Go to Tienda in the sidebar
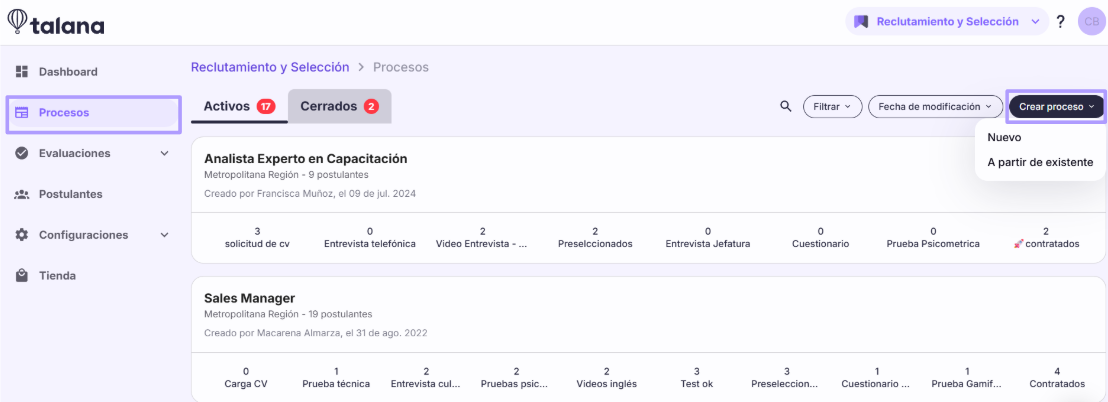The image size is (1108, 402). pyautogui.click(x=57, y=276)
